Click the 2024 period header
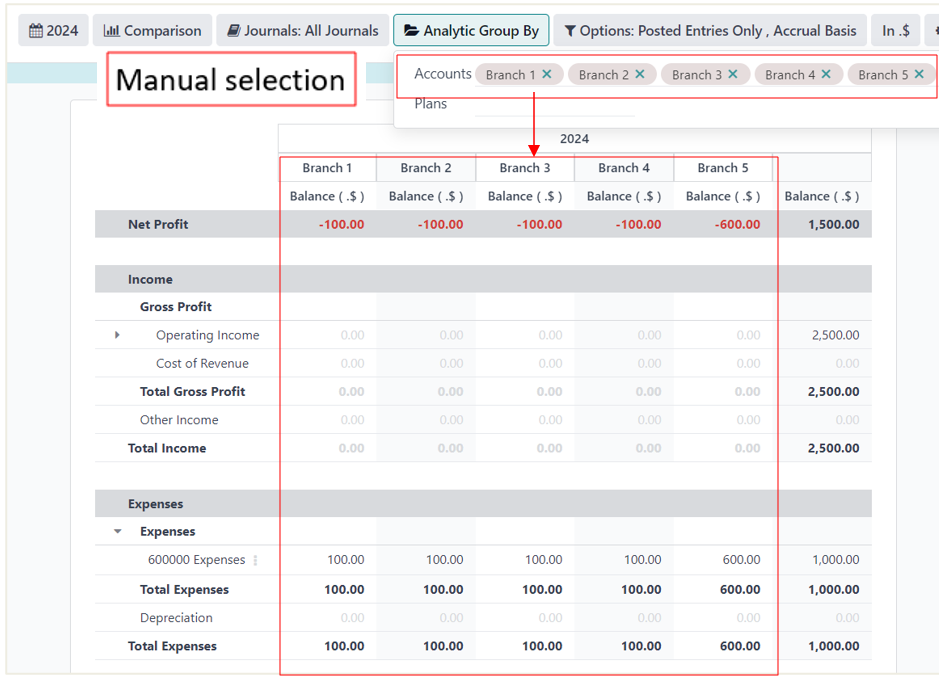 point(574,139)
